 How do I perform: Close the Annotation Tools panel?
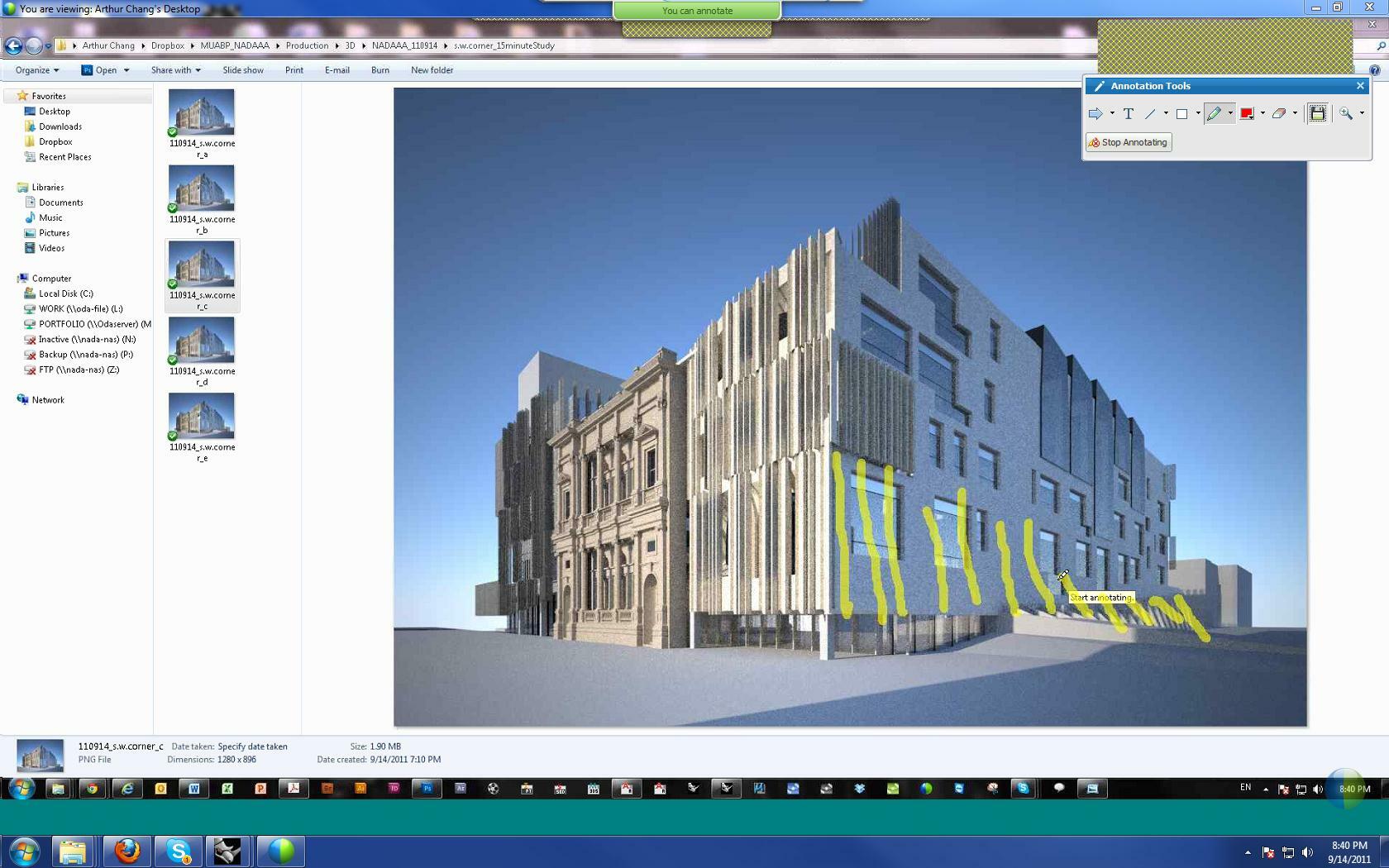[x=1360, y=86]
